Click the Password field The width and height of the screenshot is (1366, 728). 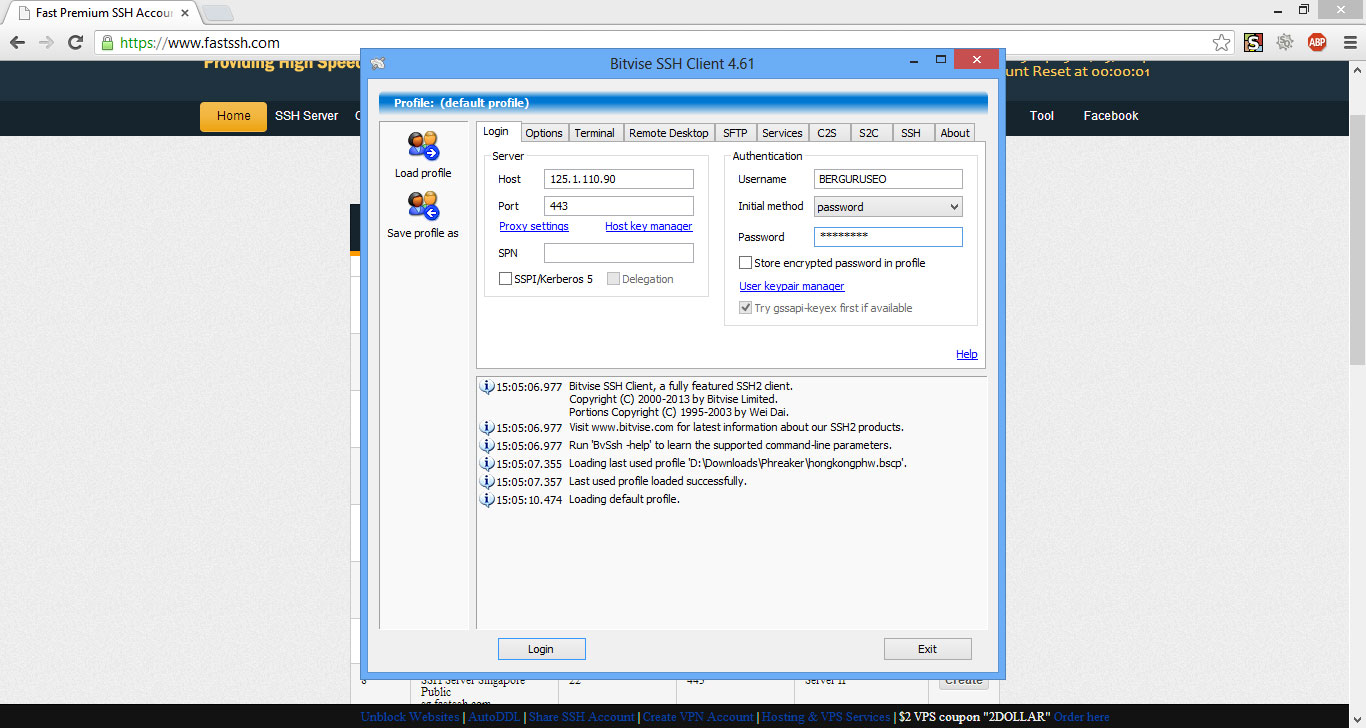click(888, 237)
